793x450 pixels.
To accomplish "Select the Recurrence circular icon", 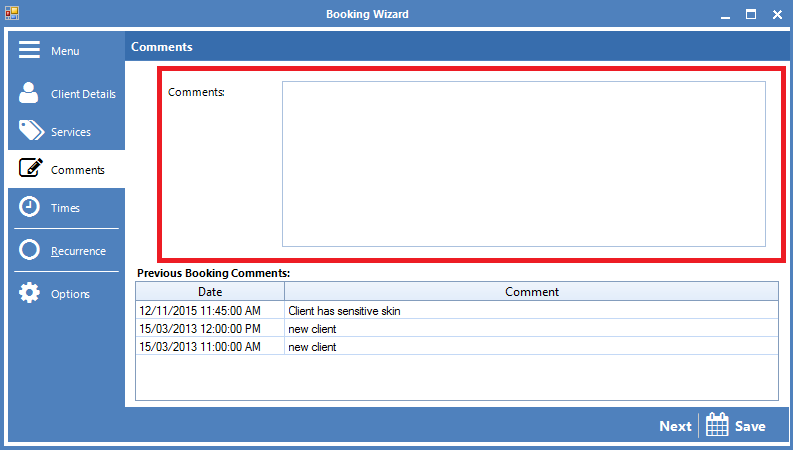I will [x=30, y=250].
